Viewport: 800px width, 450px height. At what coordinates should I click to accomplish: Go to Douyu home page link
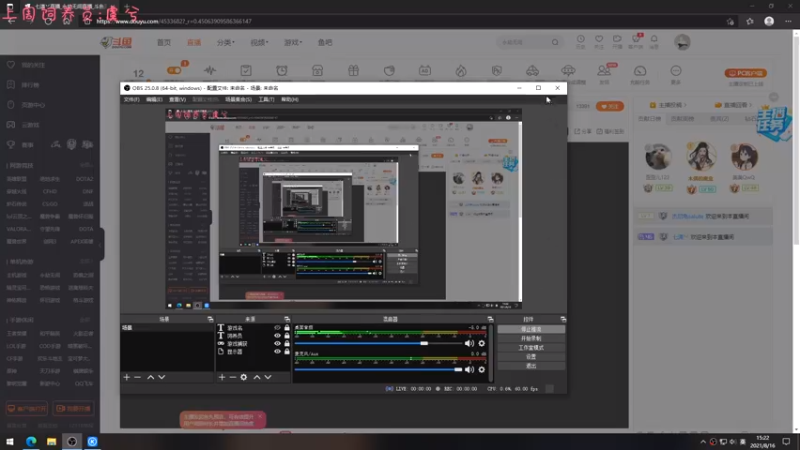coord(164,42)
